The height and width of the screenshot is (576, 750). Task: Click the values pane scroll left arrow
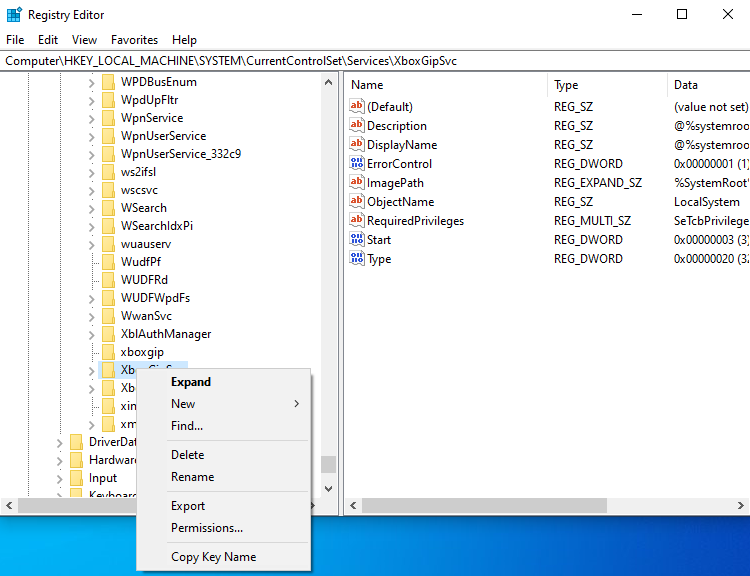353,505
